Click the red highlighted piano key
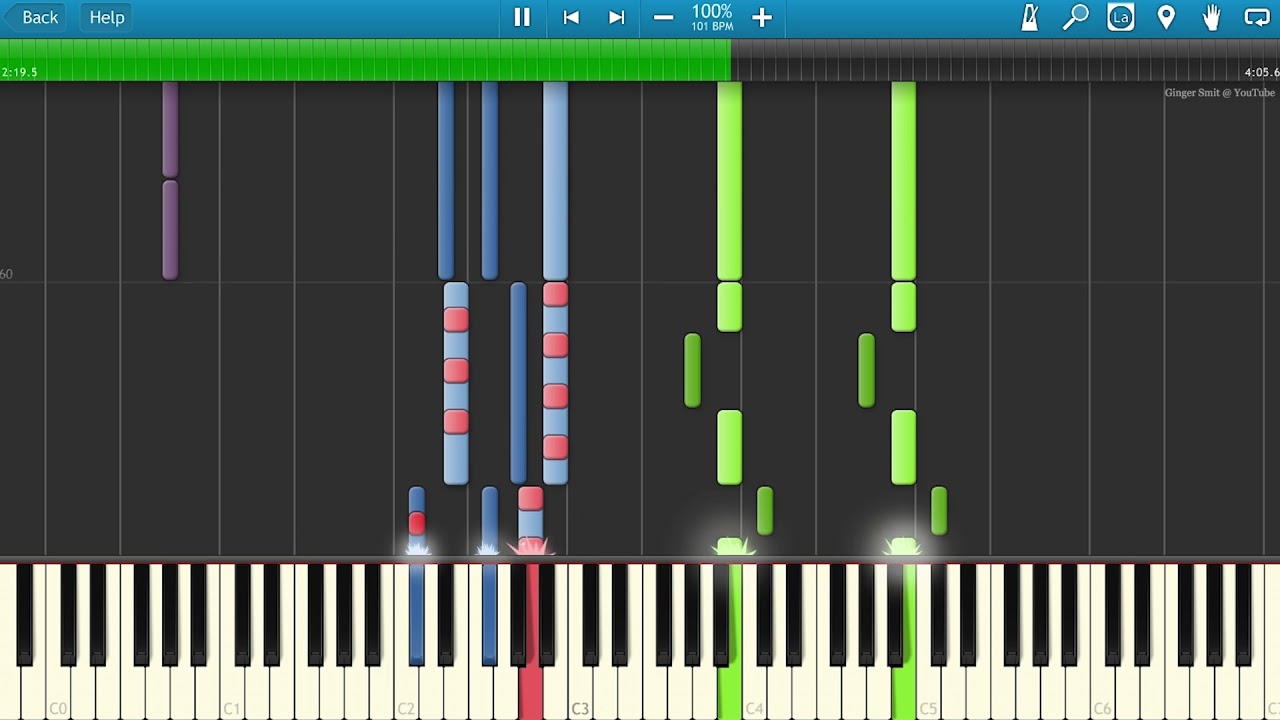 [530, 692]
